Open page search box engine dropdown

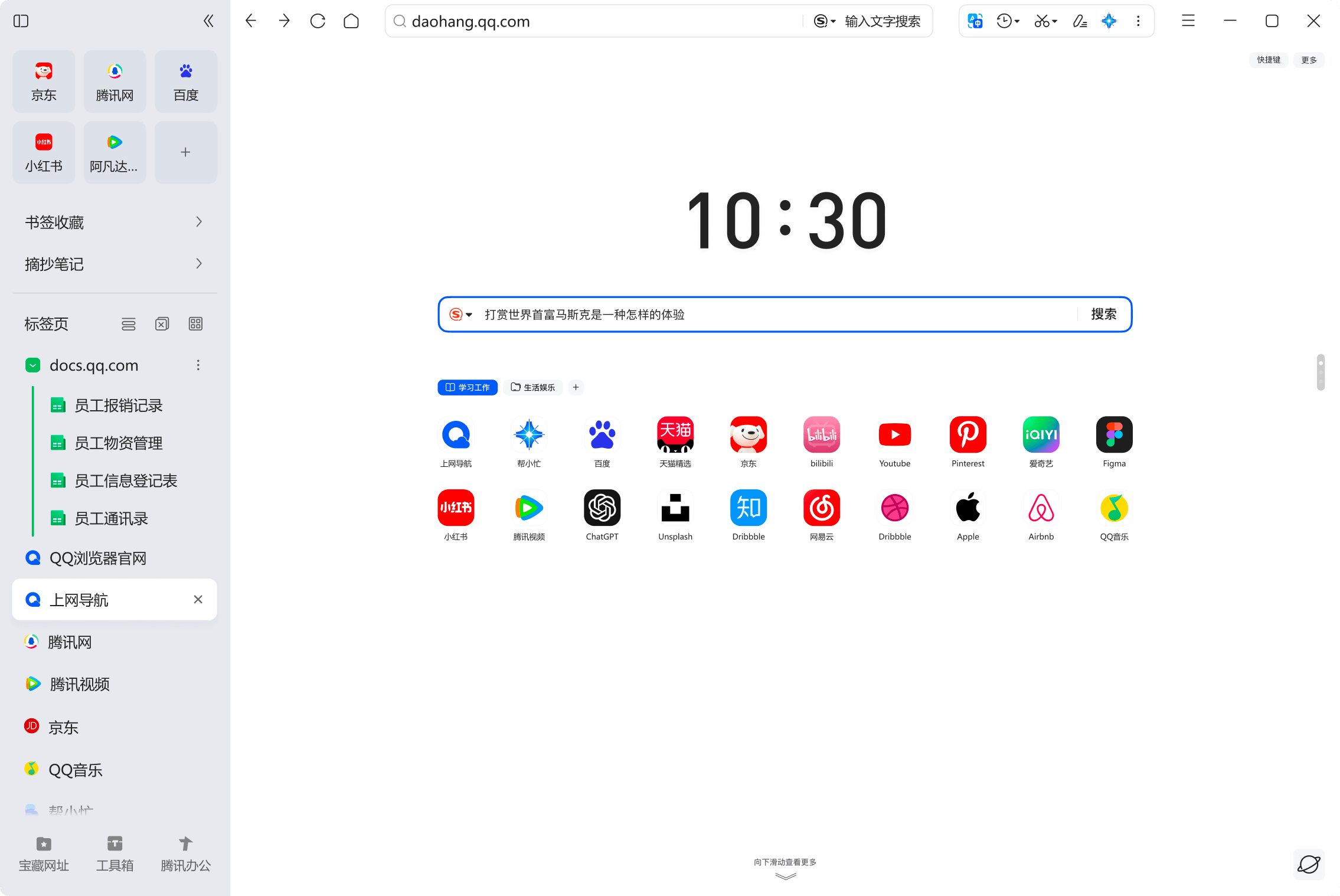[461, 315]
